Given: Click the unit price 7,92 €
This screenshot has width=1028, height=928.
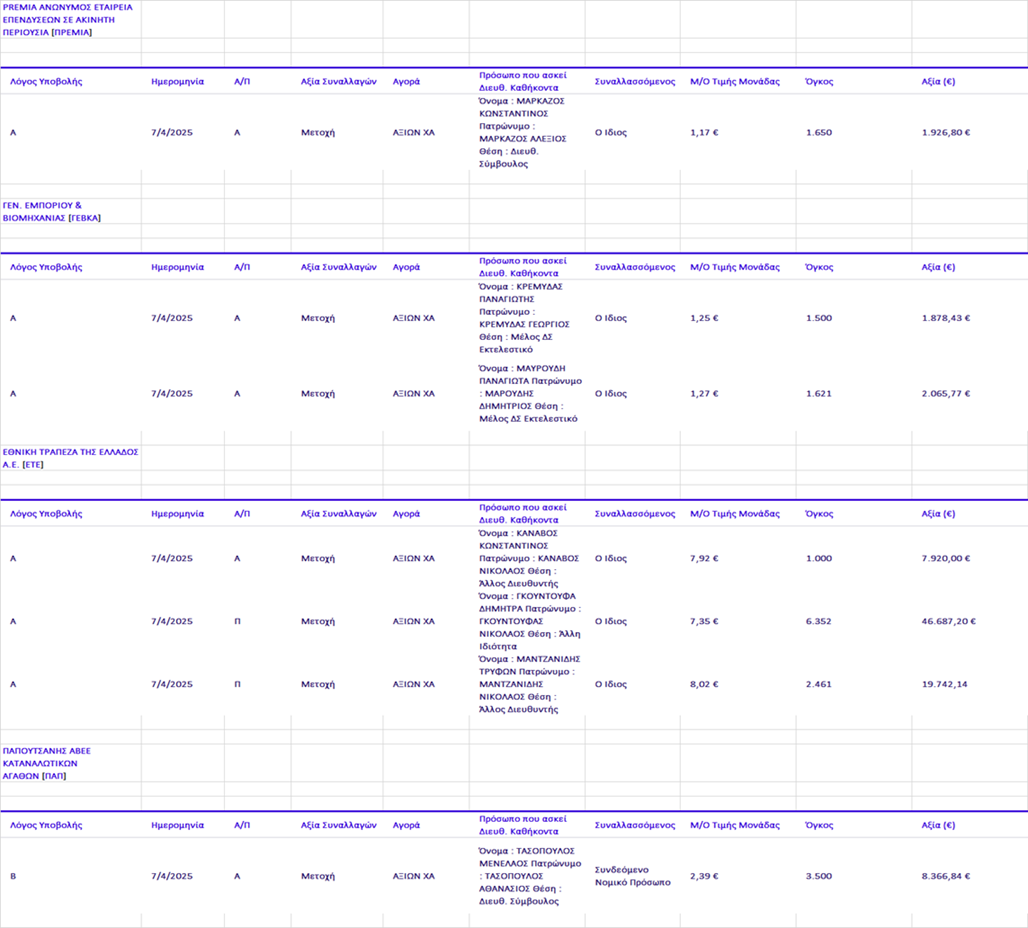Looking at the screenshot, I should point(704,558).
